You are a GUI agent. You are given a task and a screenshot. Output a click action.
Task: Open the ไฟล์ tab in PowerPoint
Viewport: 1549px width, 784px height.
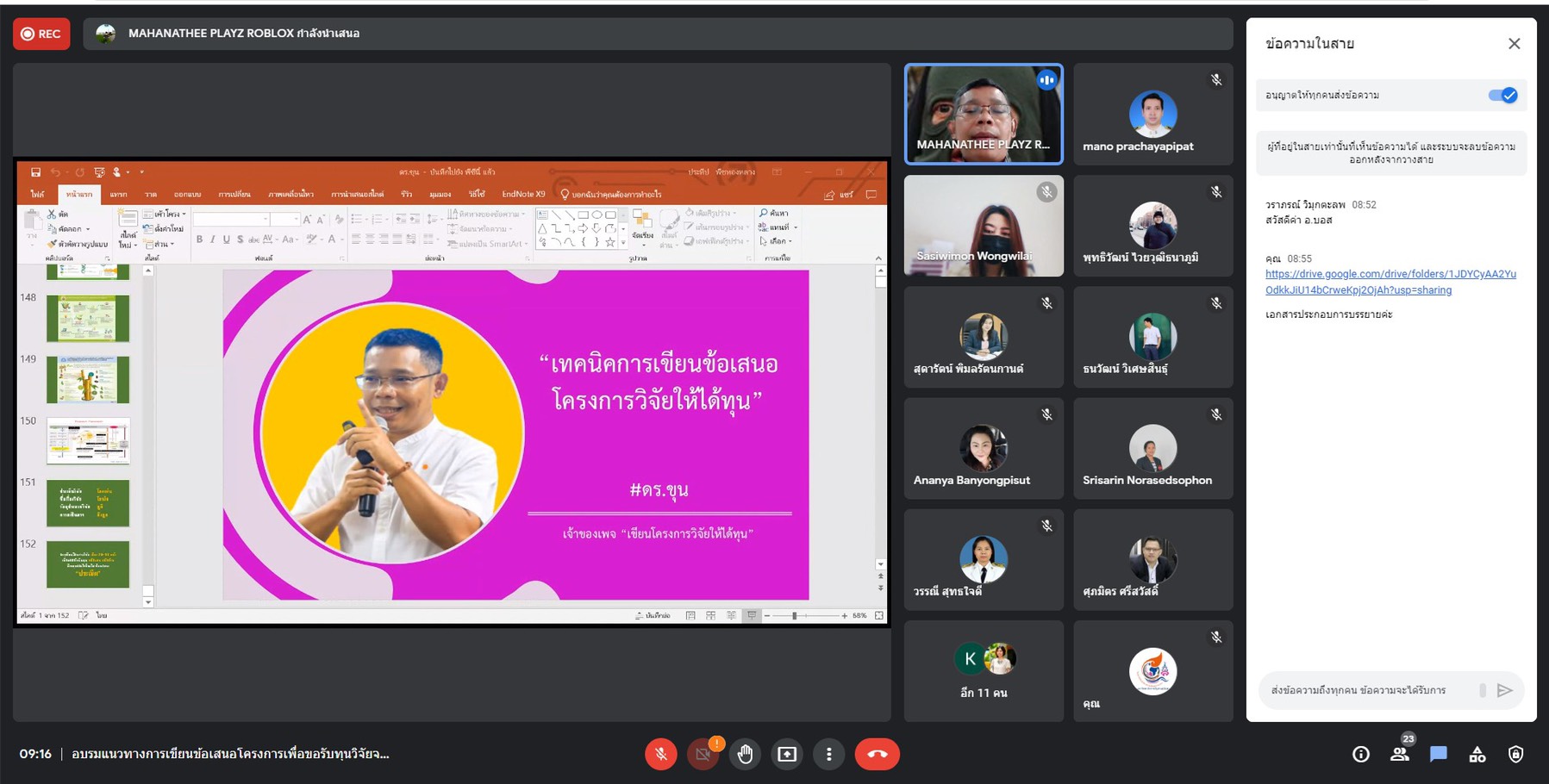tap(37, 195)
